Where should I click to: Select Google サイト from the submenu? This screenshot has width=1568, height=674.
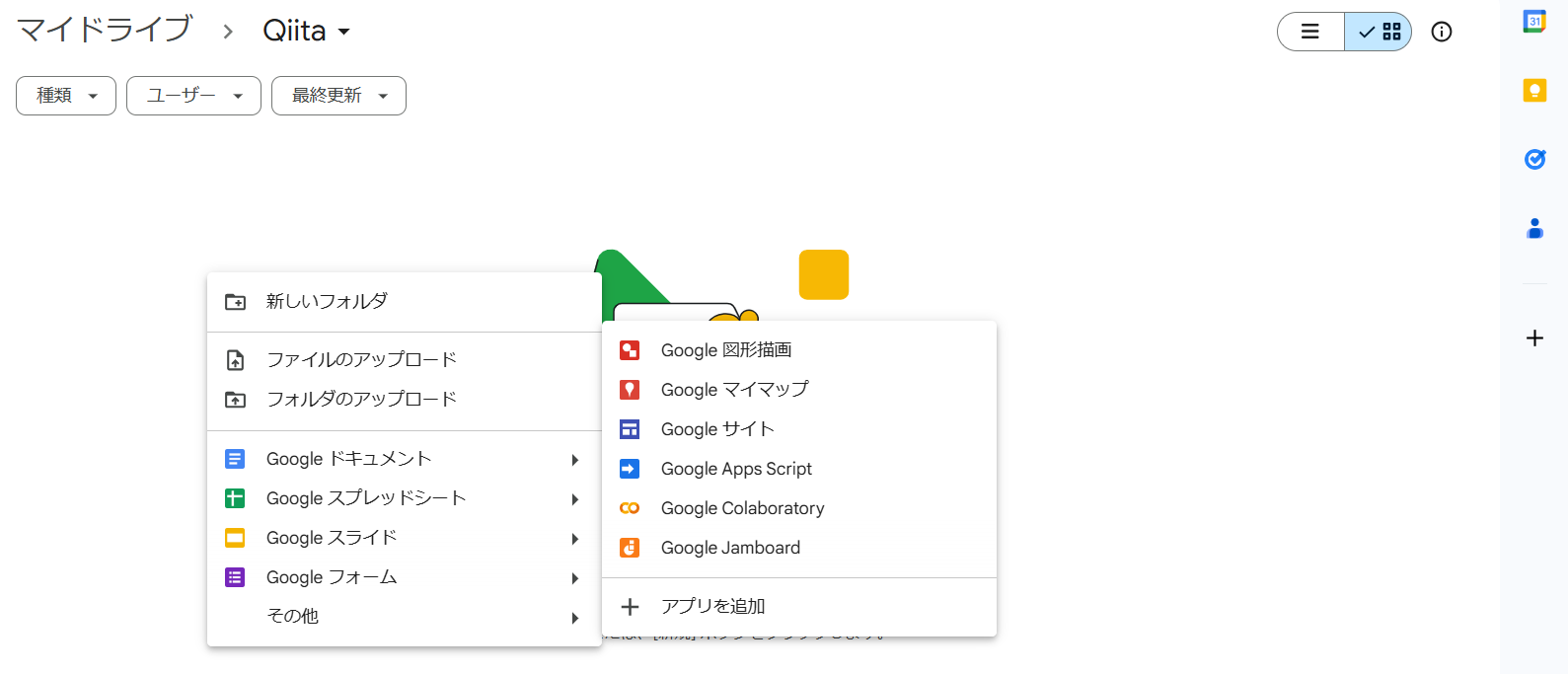(799, 429)
